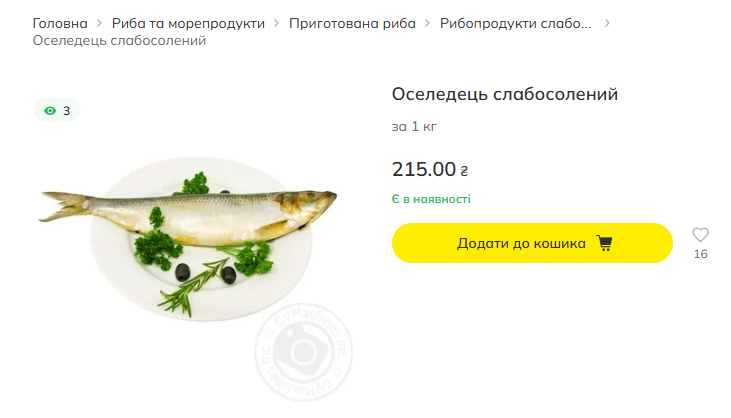This screenshot has width=731, height=418.
Task: Click the chevron after Головна breadcrumb
Action: (100, 22)
